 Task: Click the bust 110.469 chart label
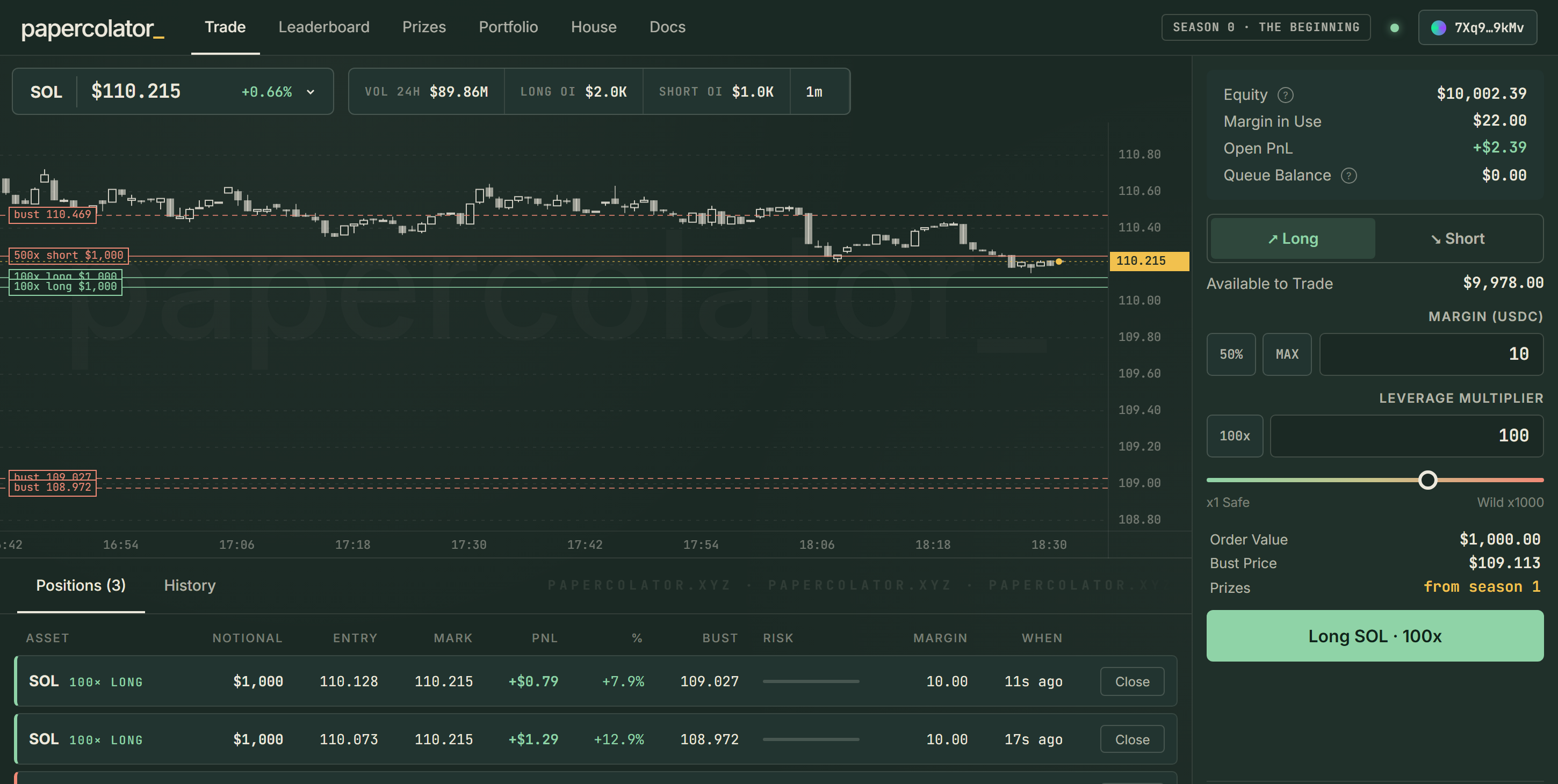53,215
